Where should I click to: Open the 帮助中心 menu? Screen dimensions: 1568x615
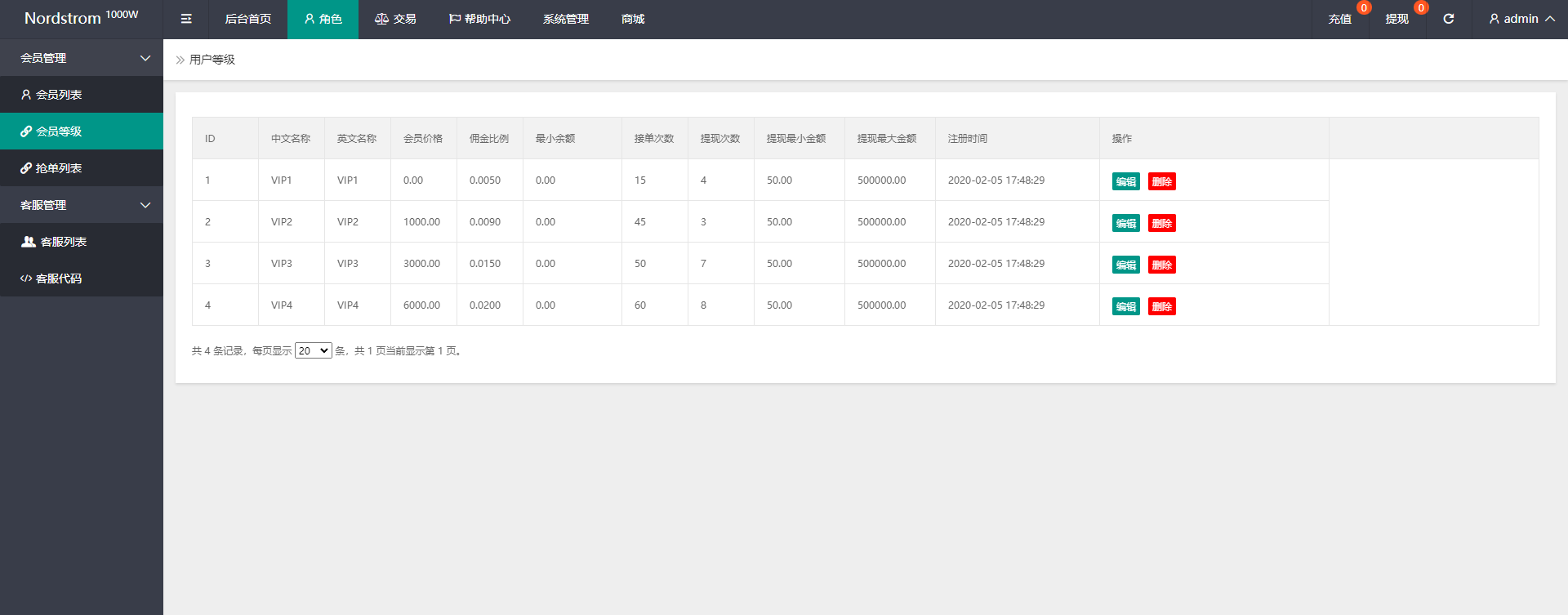[479, 19]
